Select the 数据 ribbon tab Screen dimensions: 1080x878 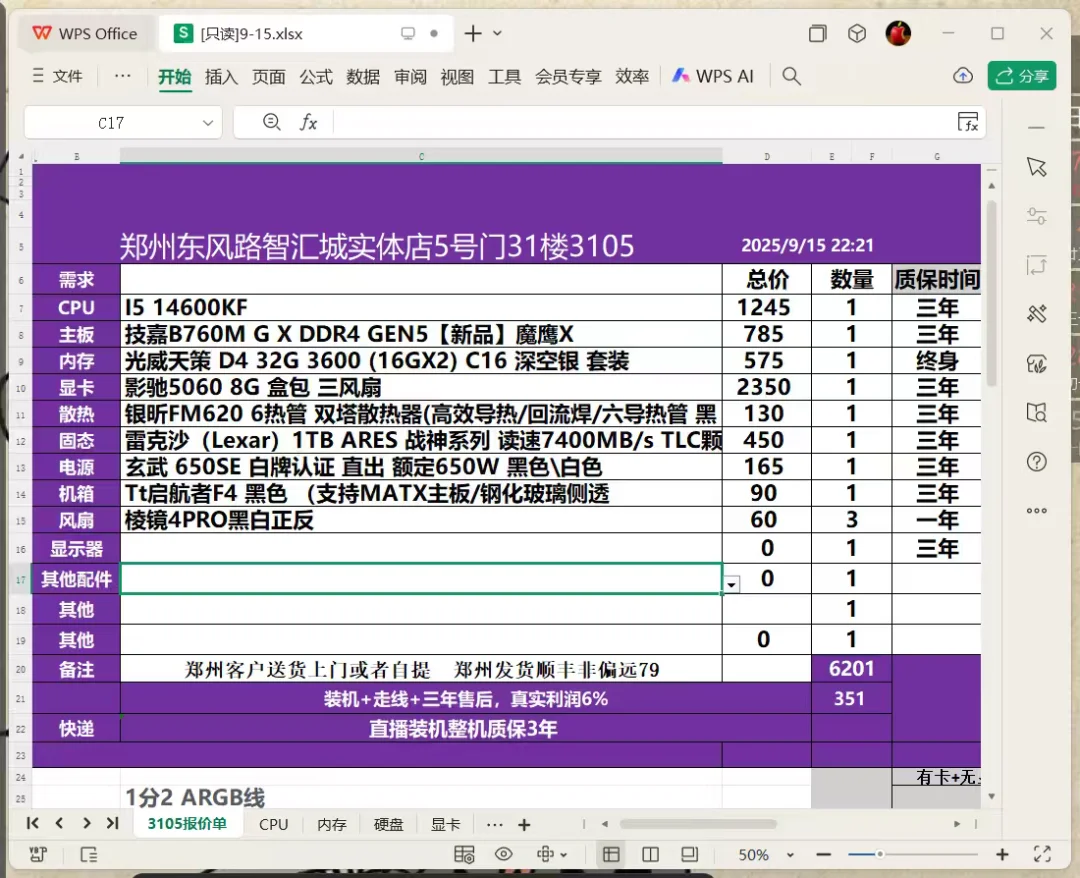pyautogui.click(x=363, y=76)
